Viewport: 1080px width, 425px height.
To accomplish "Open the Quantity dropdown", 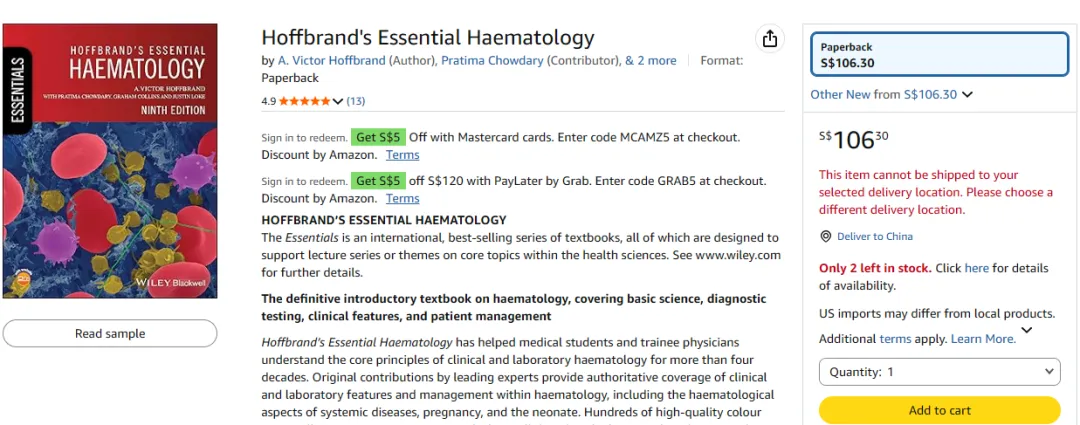I will pos(939,372).
